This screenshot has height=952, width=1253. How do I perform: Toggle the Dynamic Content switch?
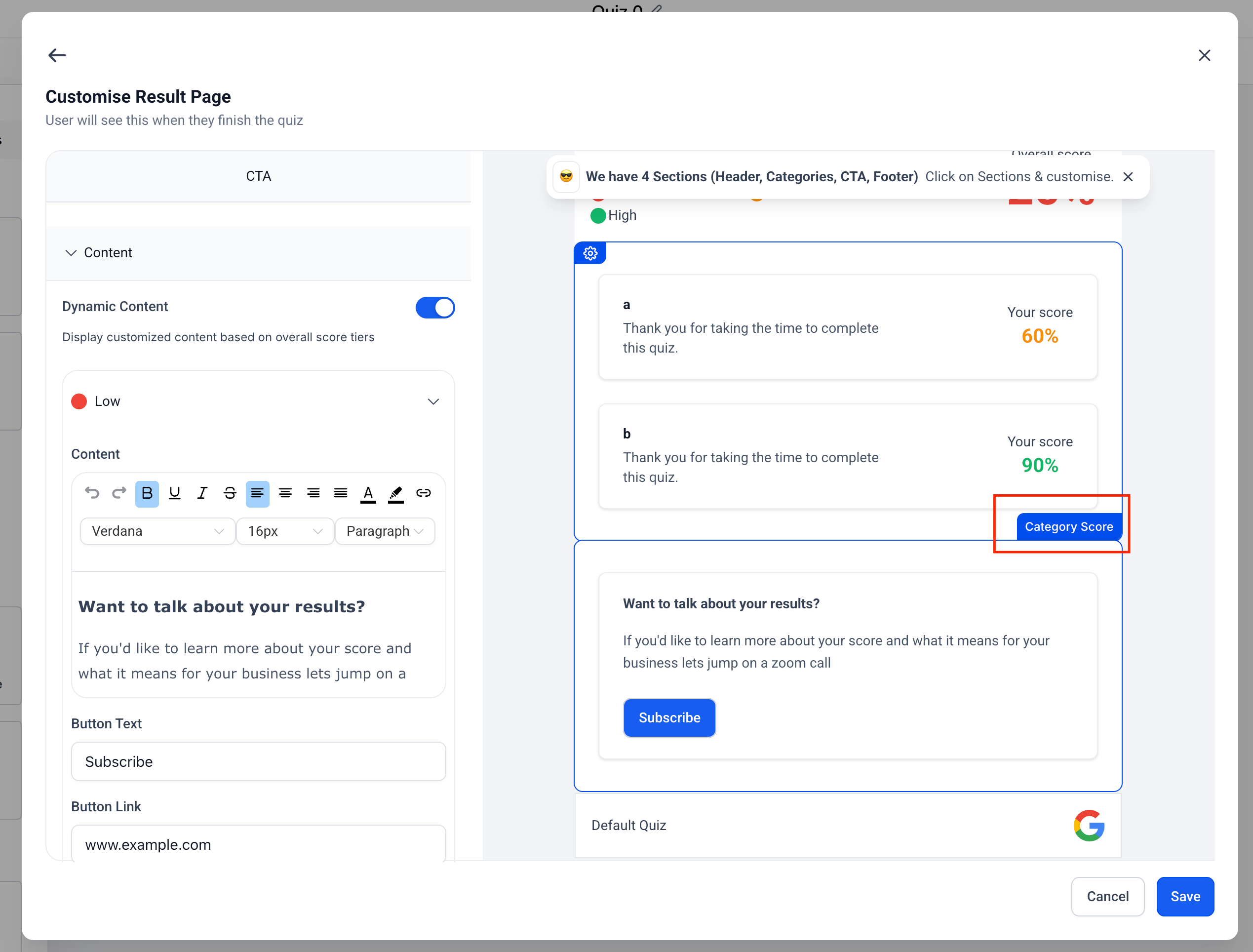[x=435, y=308]
